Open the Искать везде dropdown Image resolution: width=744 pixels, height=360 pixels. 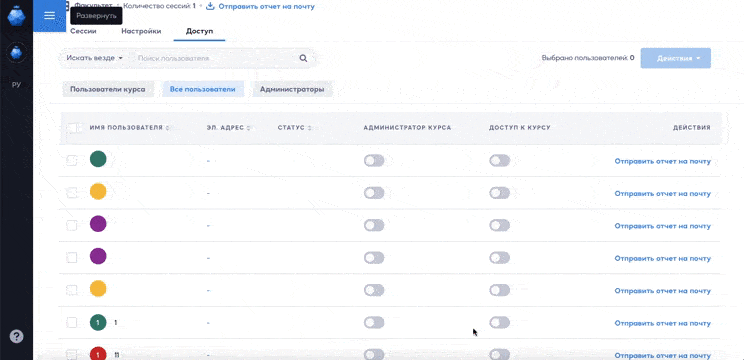point(94,58)
